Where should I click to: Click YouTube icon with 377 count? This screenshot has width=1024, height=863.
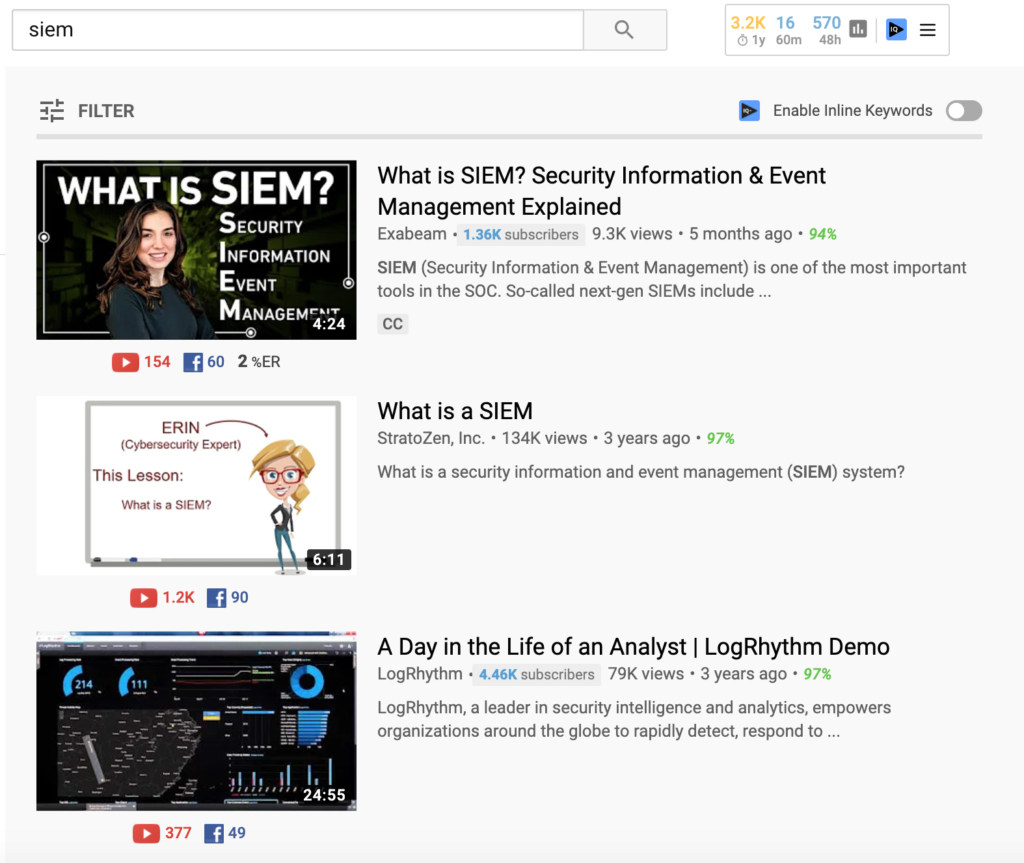point(162,833)
